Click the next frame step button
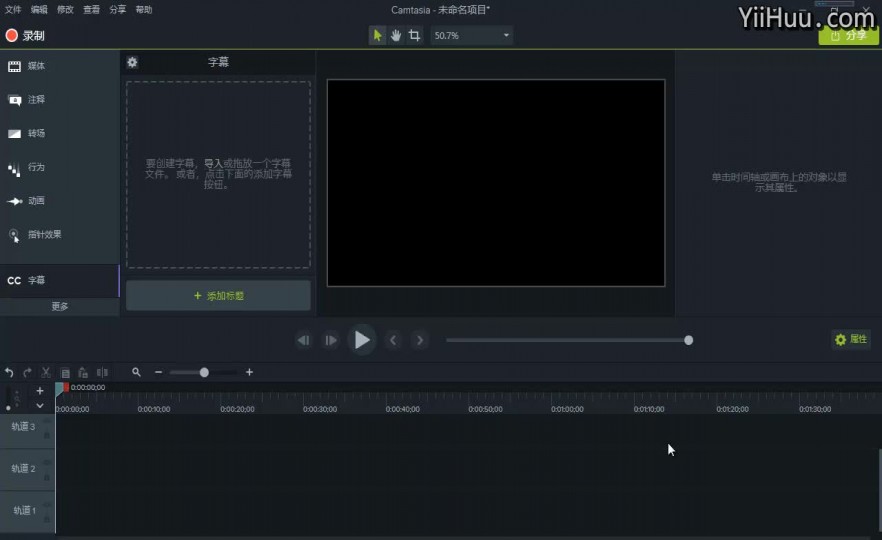This screenshot has height=540, width=882. [x=331, y=340]
